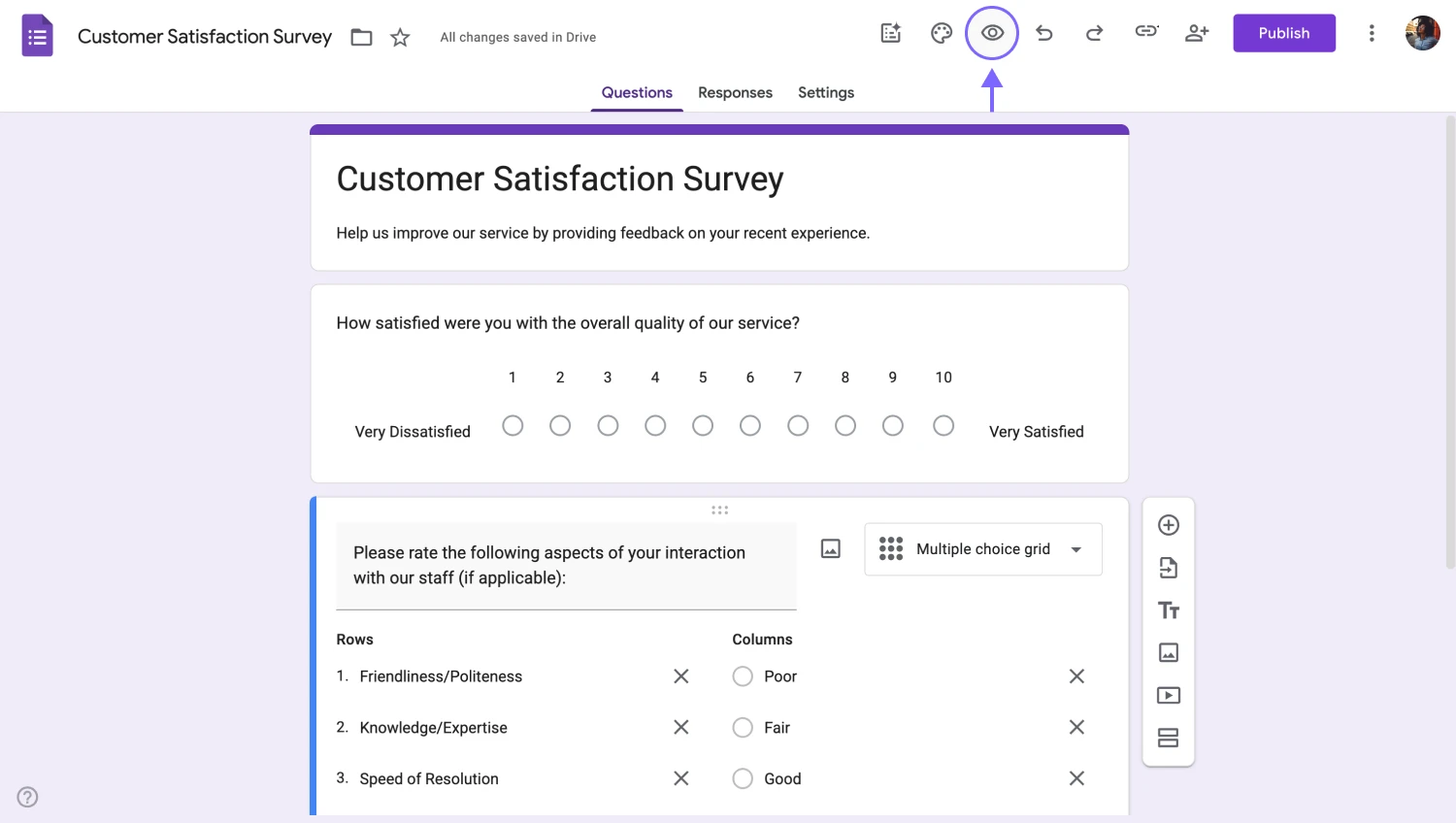Open the Settings tab

[x=826, y=93]
